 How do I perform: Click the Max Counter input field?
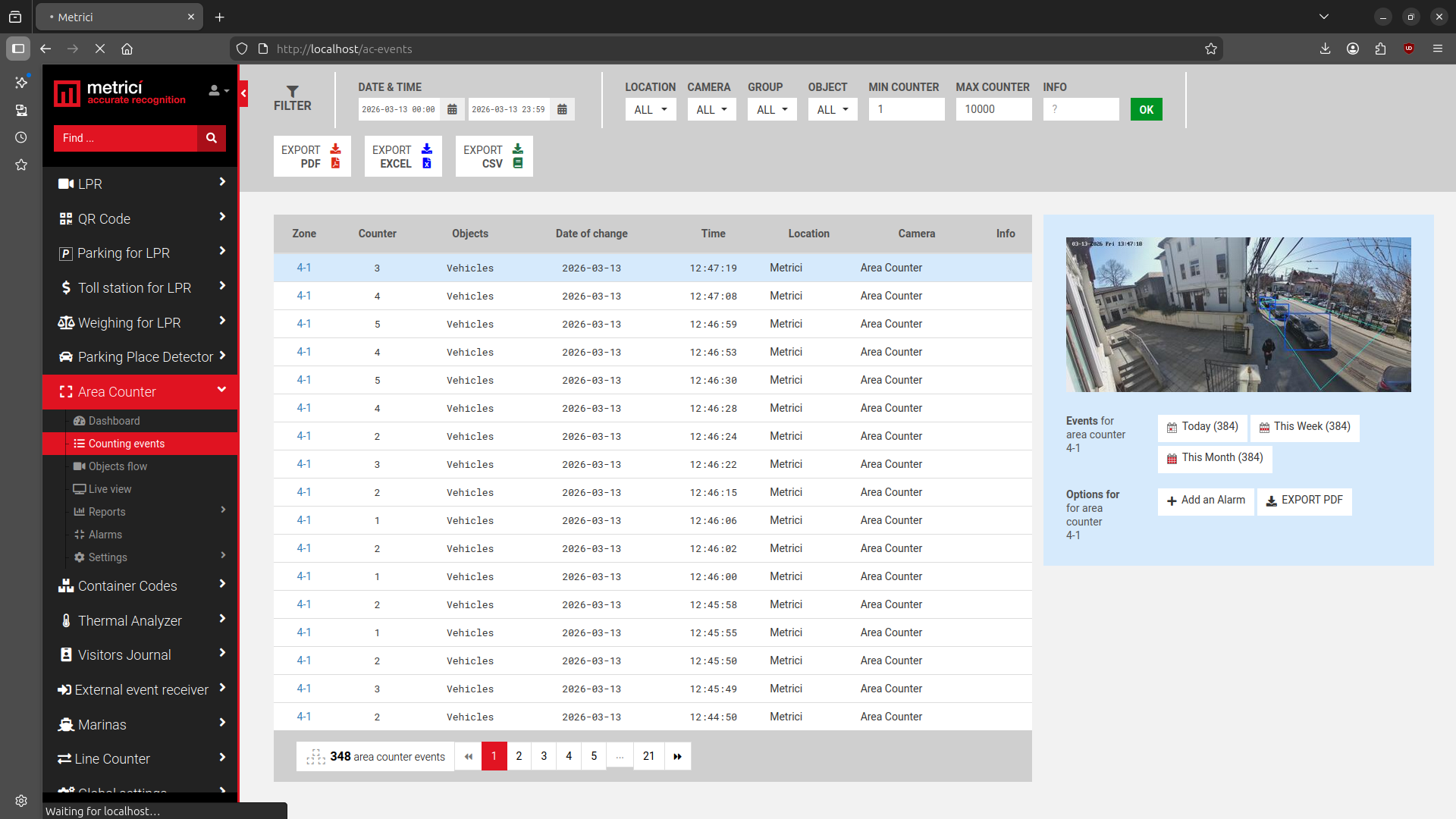tap(993, 109)
